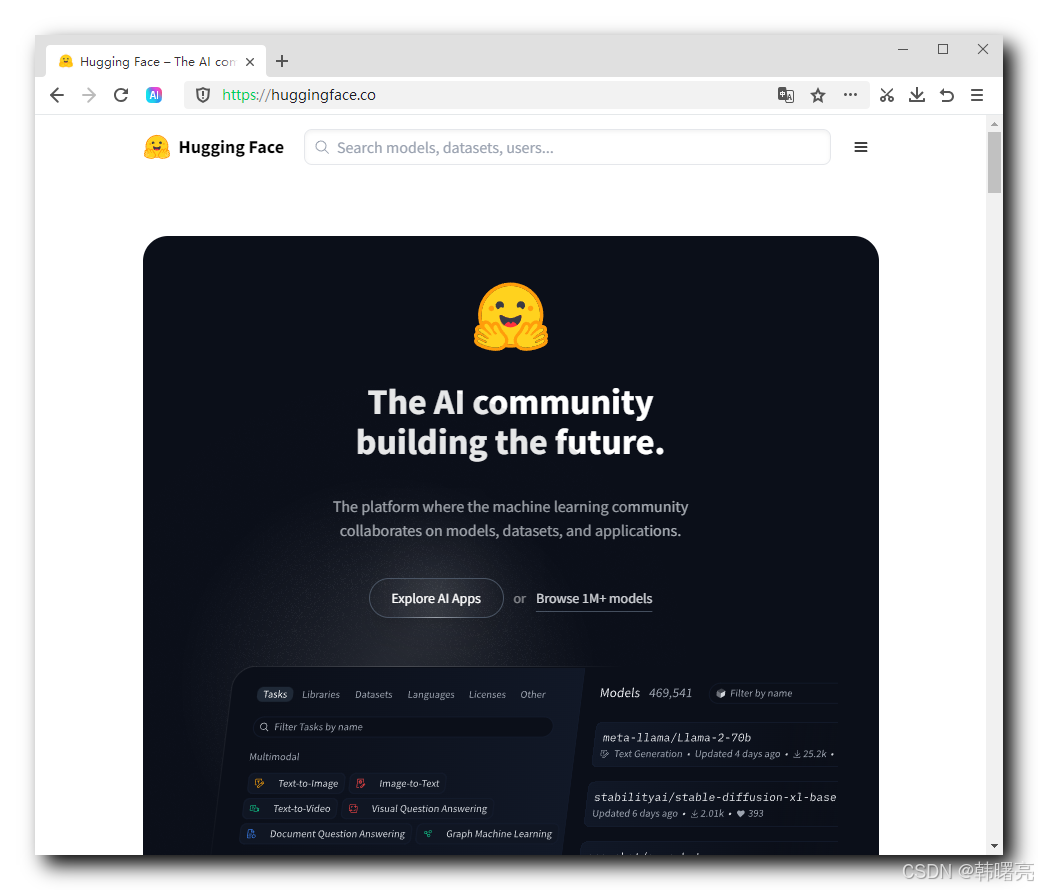Select the Other filter tab
Image resolution: width=1038 pixels, height=890 pixels.
point(533,694)
